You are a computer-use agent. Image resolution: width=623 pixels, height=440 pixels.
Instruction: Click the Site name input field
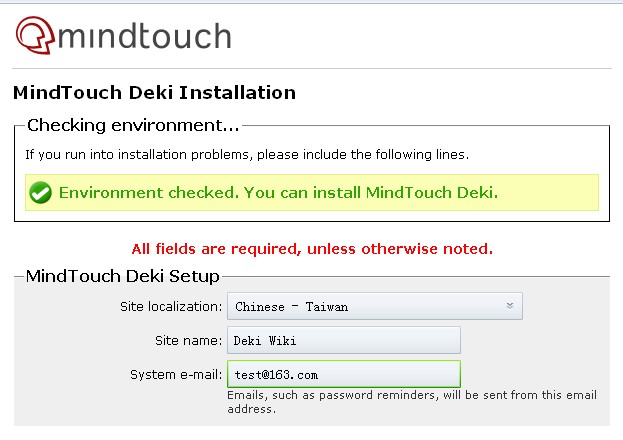click(344, 340)
